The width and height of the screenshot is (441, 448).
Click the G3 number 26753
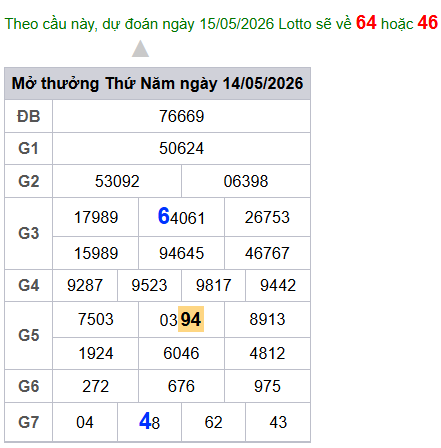[267, 217]
